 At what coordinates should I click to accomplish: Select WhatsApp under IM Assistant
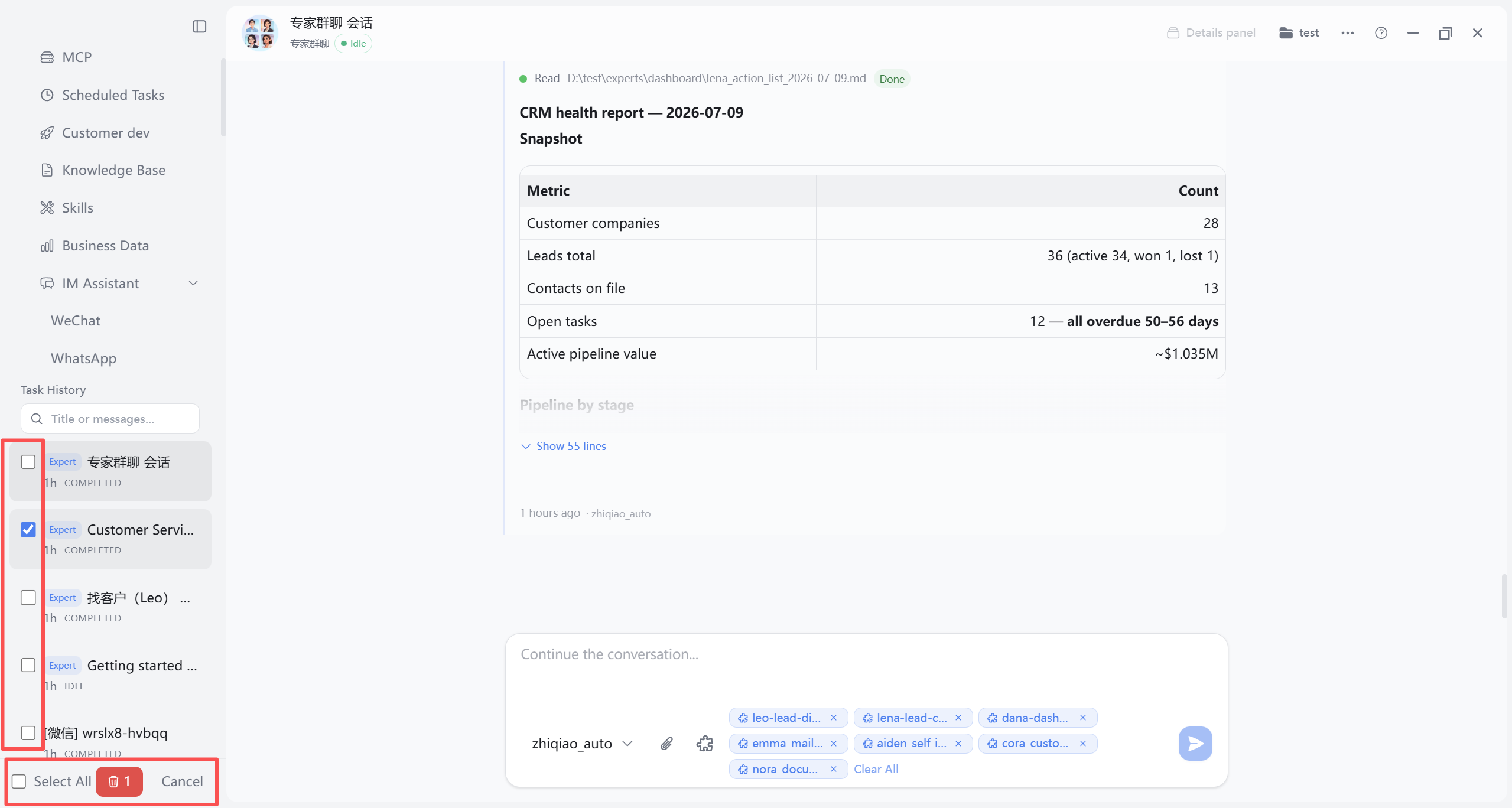pos(83,359)
